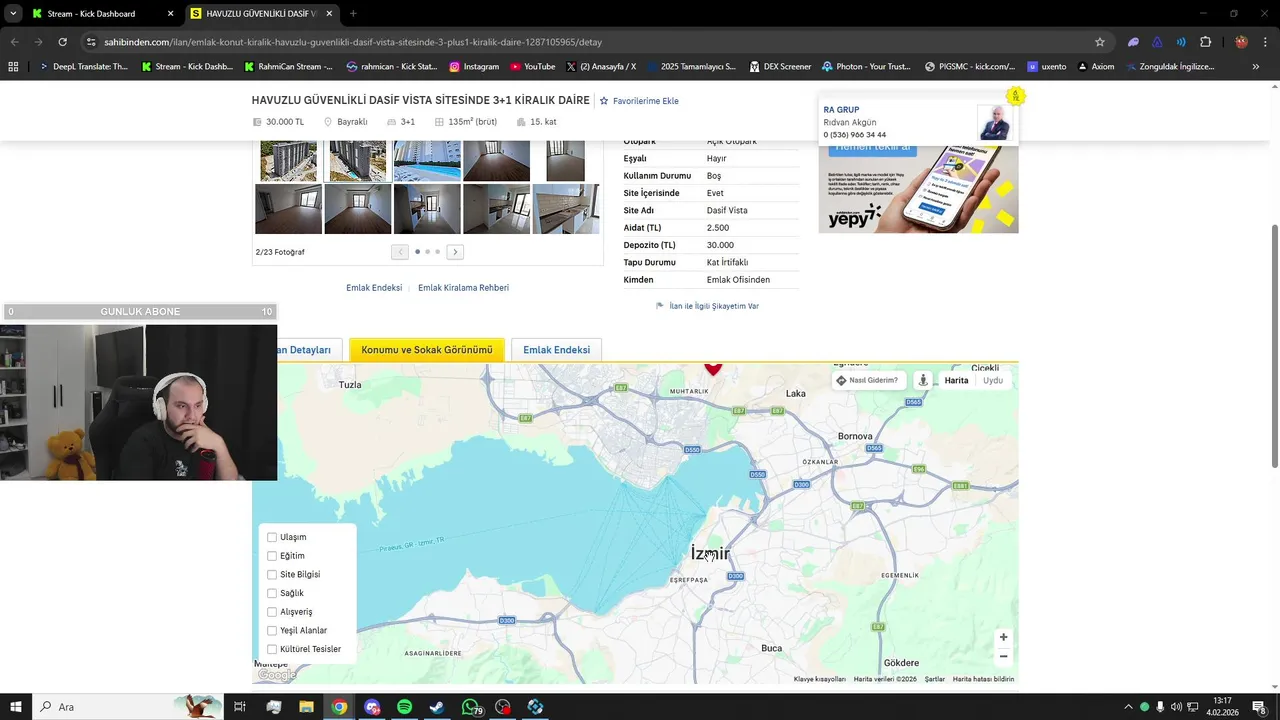
Task: Switch to the Emlak Endeksi tab
Action: tap(556, 350)
